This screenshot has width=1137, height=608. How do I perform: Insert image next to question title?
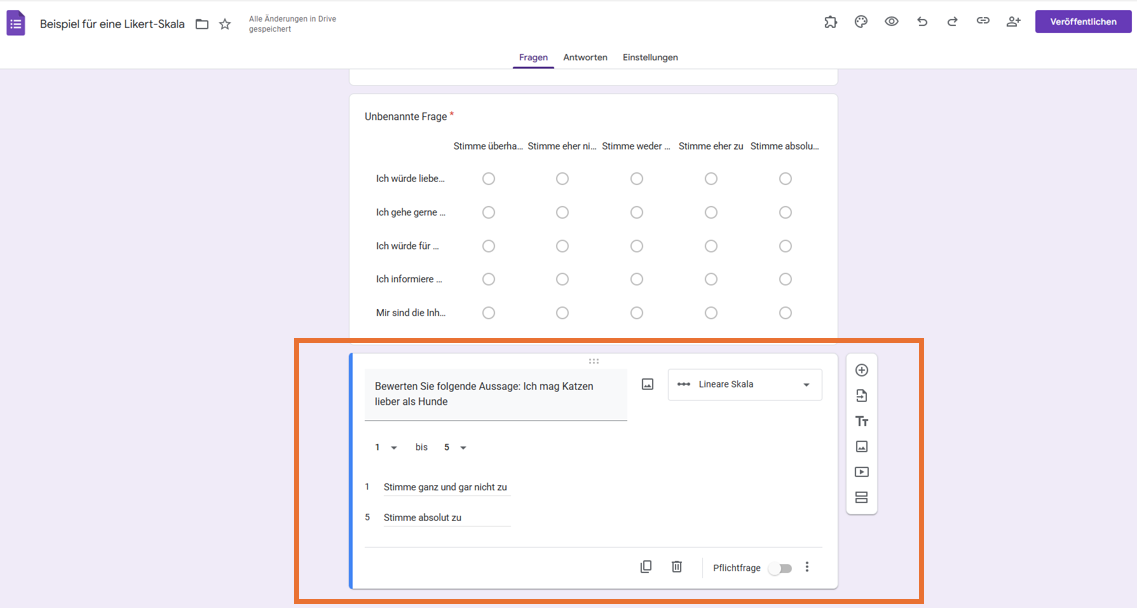[x=648, y=385]
